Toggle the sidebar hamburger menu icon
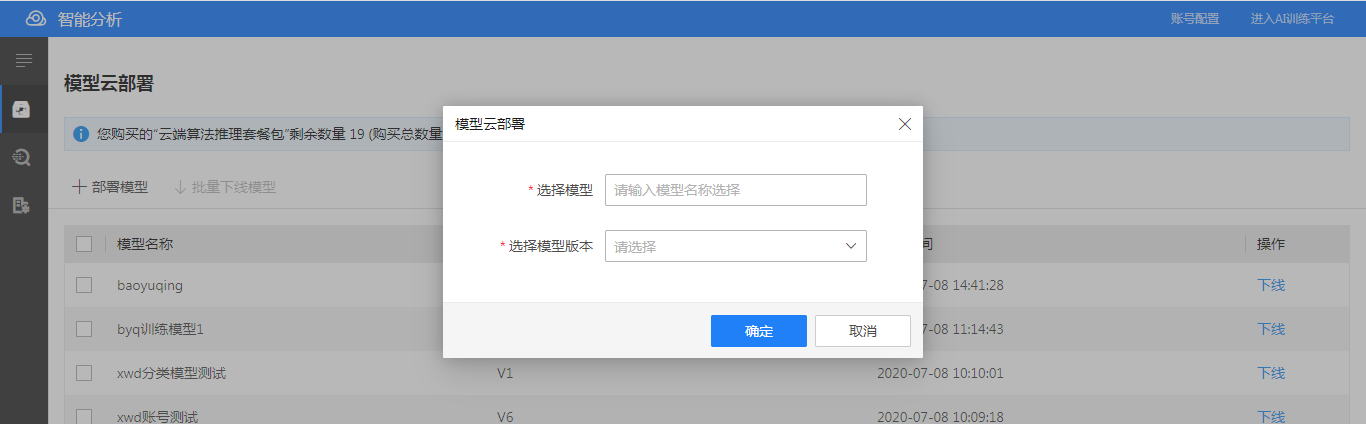Screen dimensions: 1366x424 [x=24, y=61]
